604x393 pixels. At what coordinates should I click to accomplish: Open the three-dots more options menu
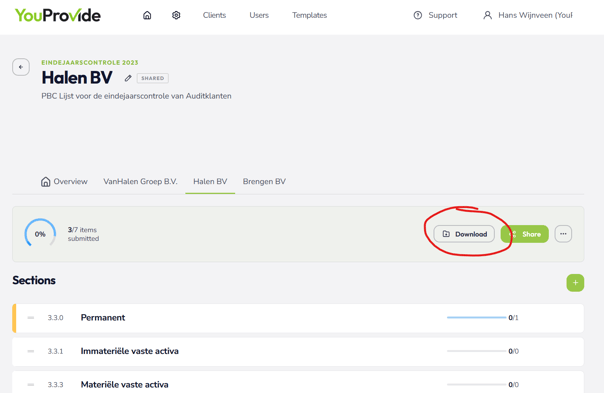(563, 234)
